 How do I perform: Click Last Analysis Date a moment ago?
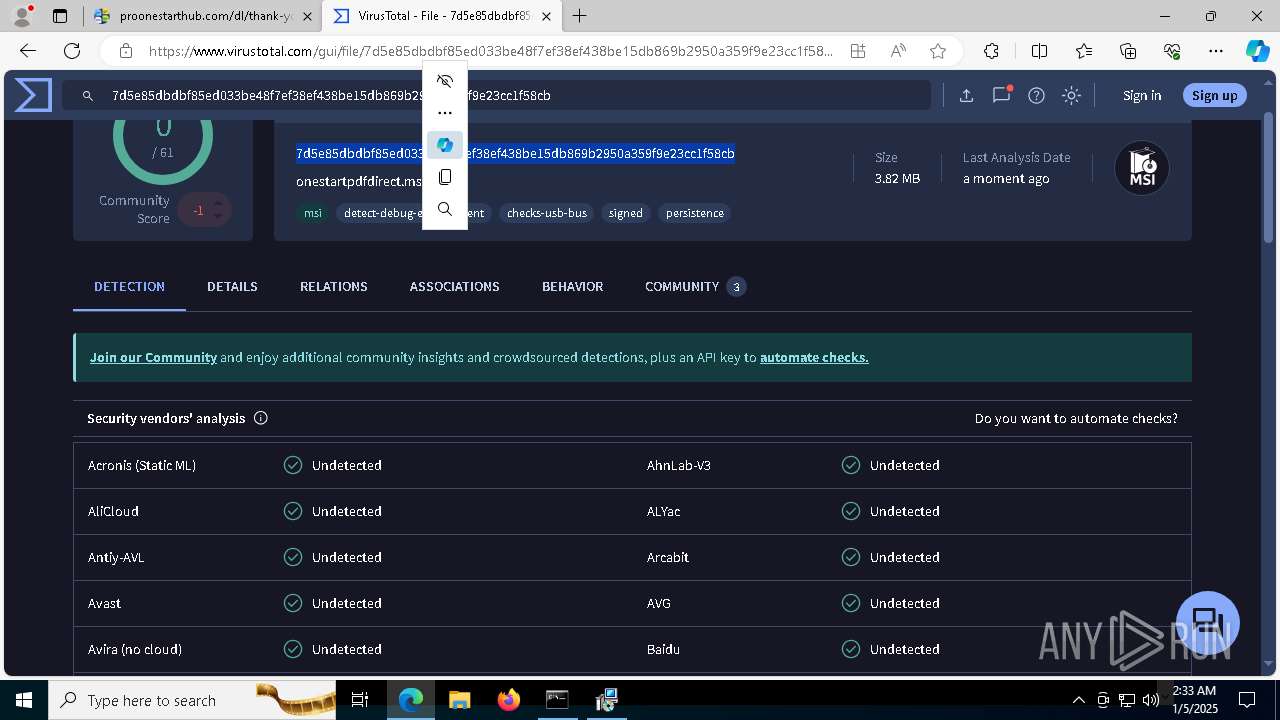(x=1006, y=178)
